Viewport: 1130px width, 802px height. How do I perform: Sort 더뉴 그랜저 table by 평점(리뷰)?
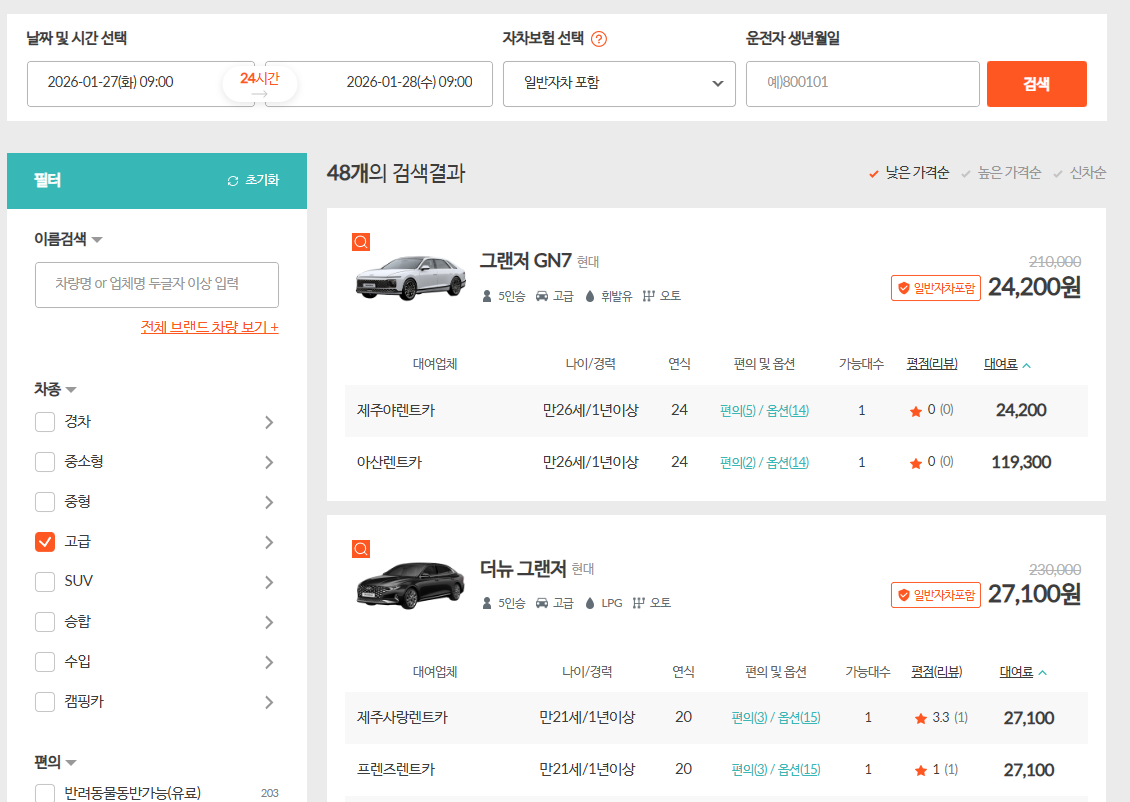point(936,672)
